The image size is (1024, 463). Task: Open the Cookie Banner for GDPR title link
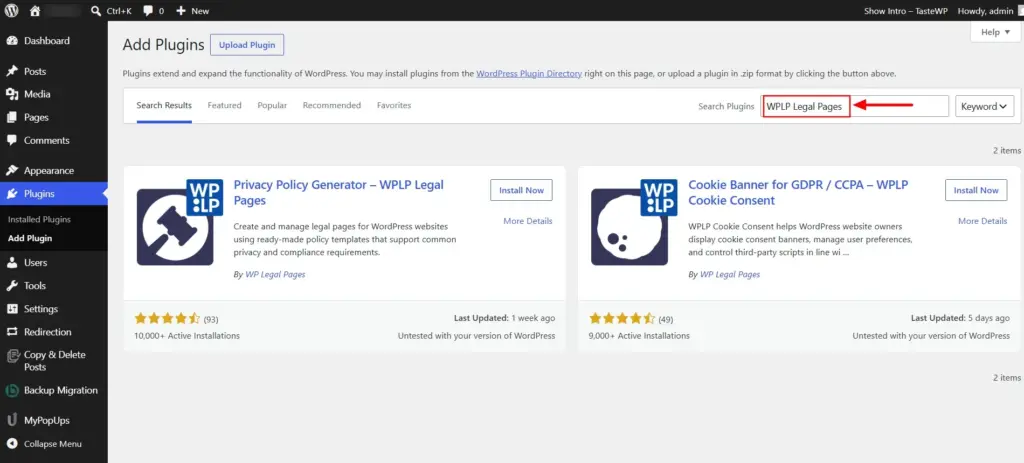798,193
